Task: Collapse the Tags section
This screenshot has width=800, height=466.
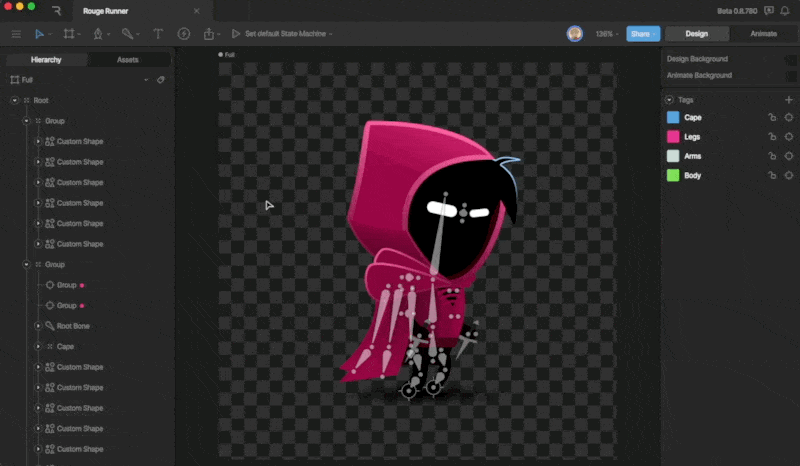Action: click(x=669, y=100)
